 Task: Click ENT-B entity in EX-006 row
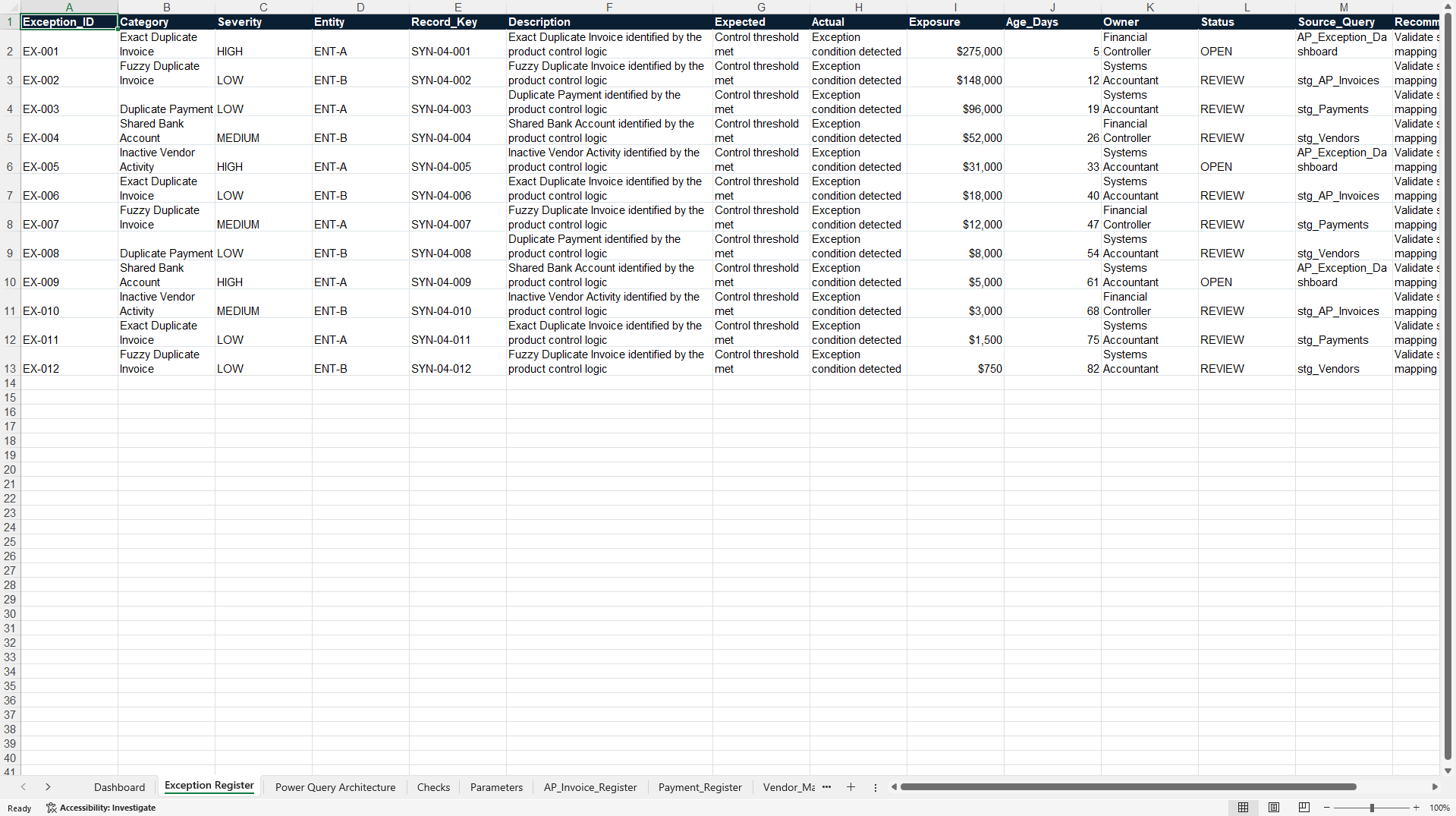[x=360, y=188]
